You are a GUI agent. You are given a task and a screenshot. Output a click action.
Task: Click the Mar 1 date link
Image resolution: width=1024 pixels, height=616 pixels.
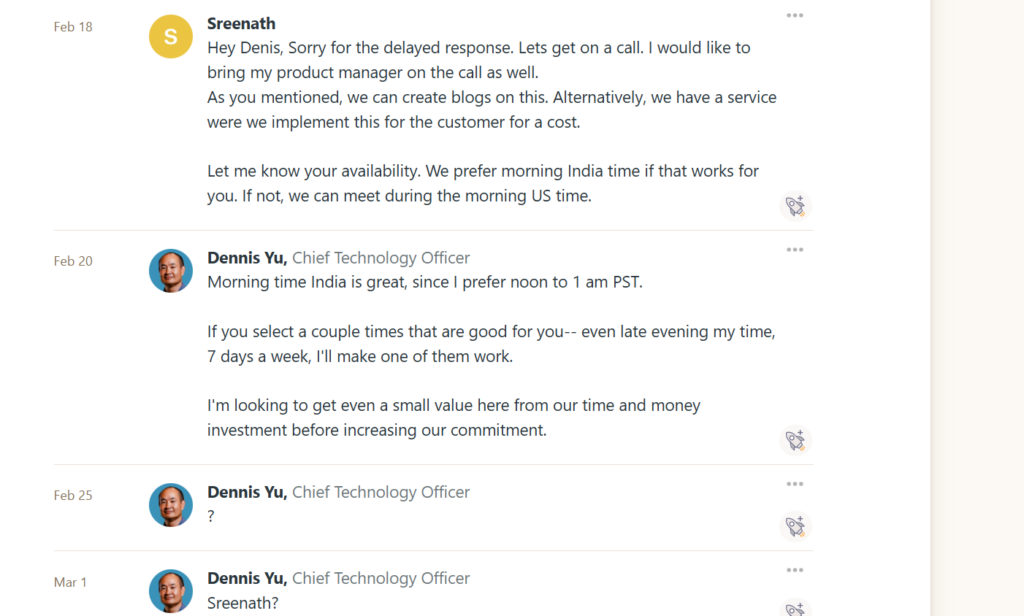point(71,582)
